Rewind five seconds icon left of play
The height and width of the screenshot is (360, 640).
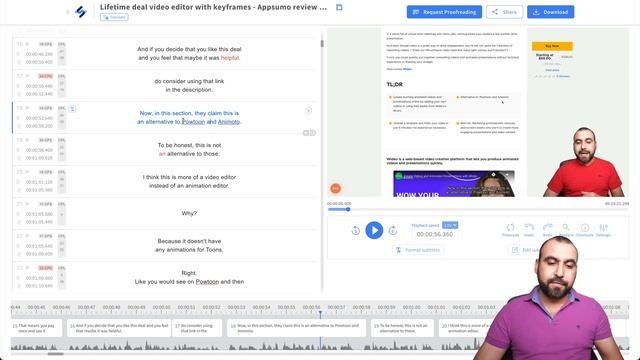355,231
